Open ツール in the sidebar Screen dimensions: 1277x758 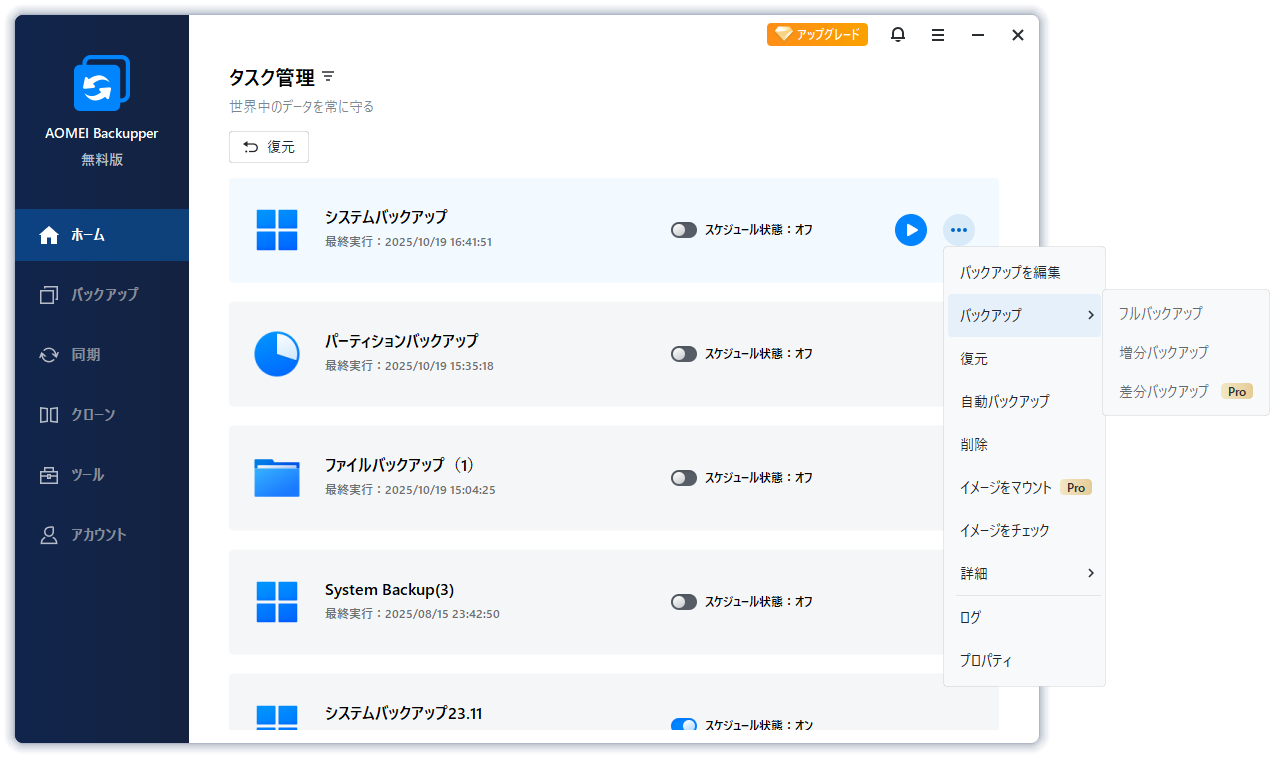coord(102,475)
